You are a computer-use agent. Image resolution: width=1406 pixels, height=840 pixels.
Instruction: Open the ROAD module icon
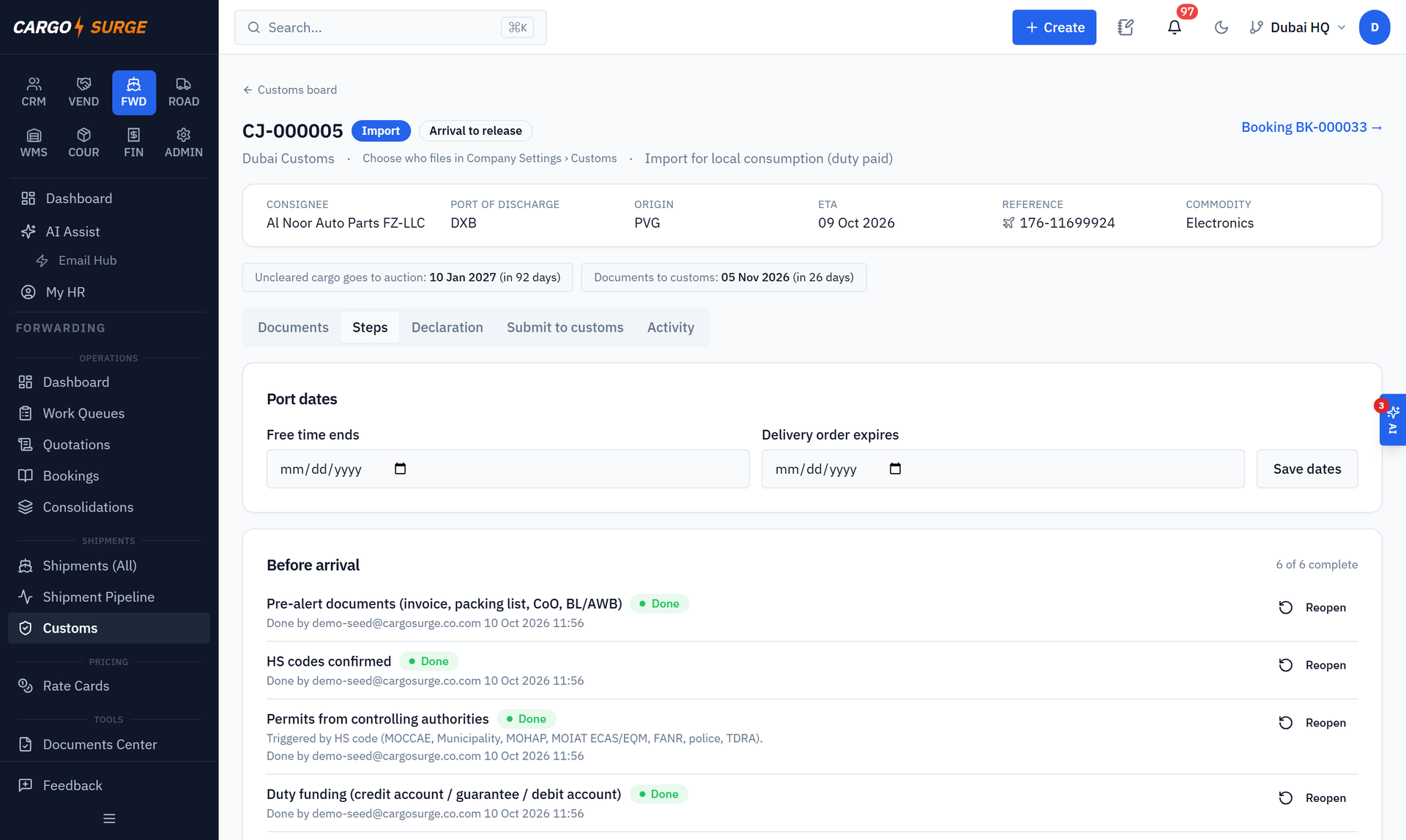click(x=184, y=92)
